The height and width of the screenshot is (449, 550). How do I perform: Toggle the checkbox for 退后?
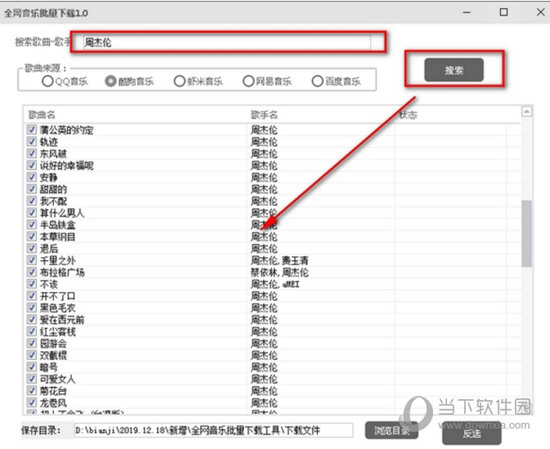pyautogui.click(x=32, y=248)
